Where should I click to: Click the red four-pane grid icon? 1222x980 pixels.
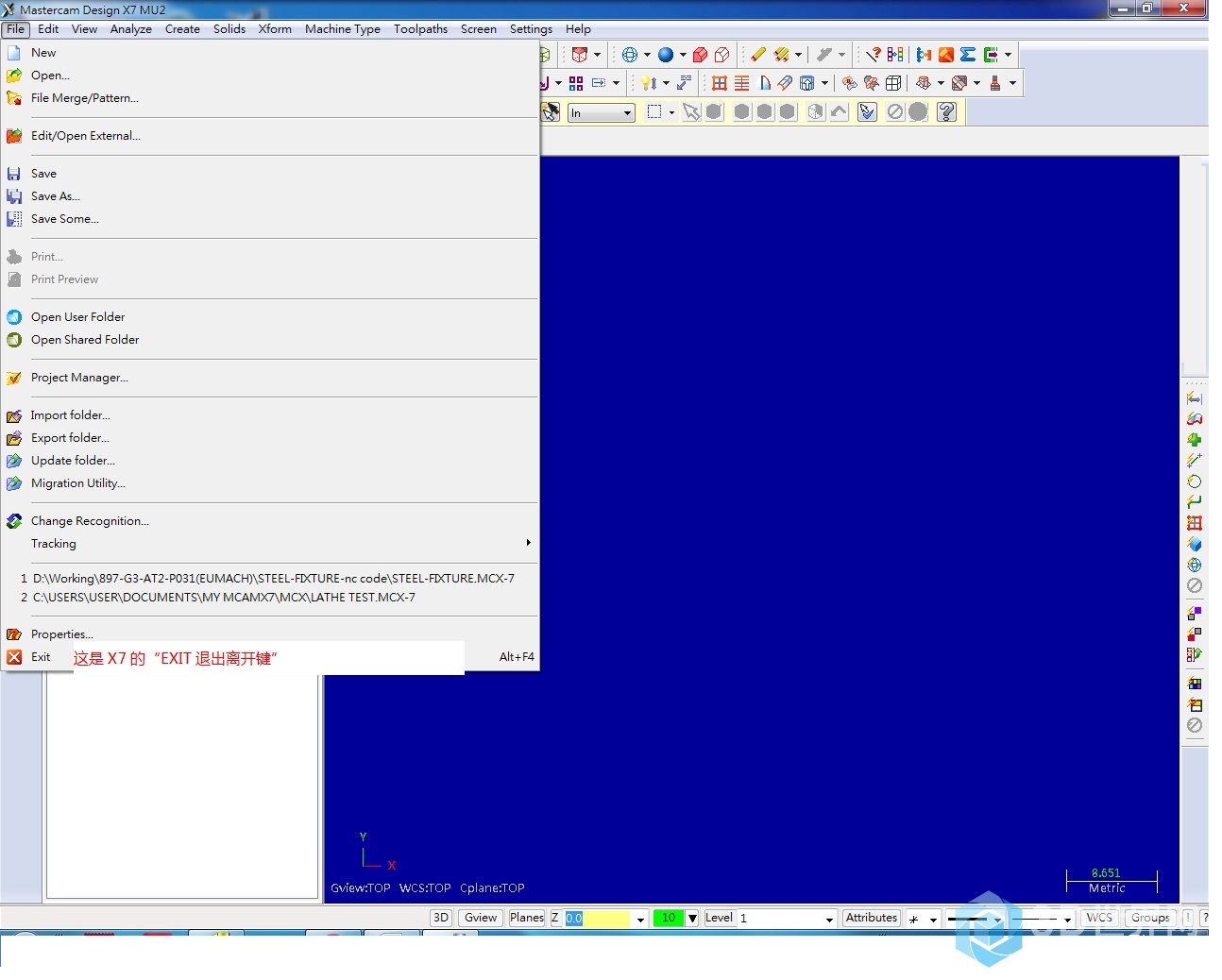(720, 83)
